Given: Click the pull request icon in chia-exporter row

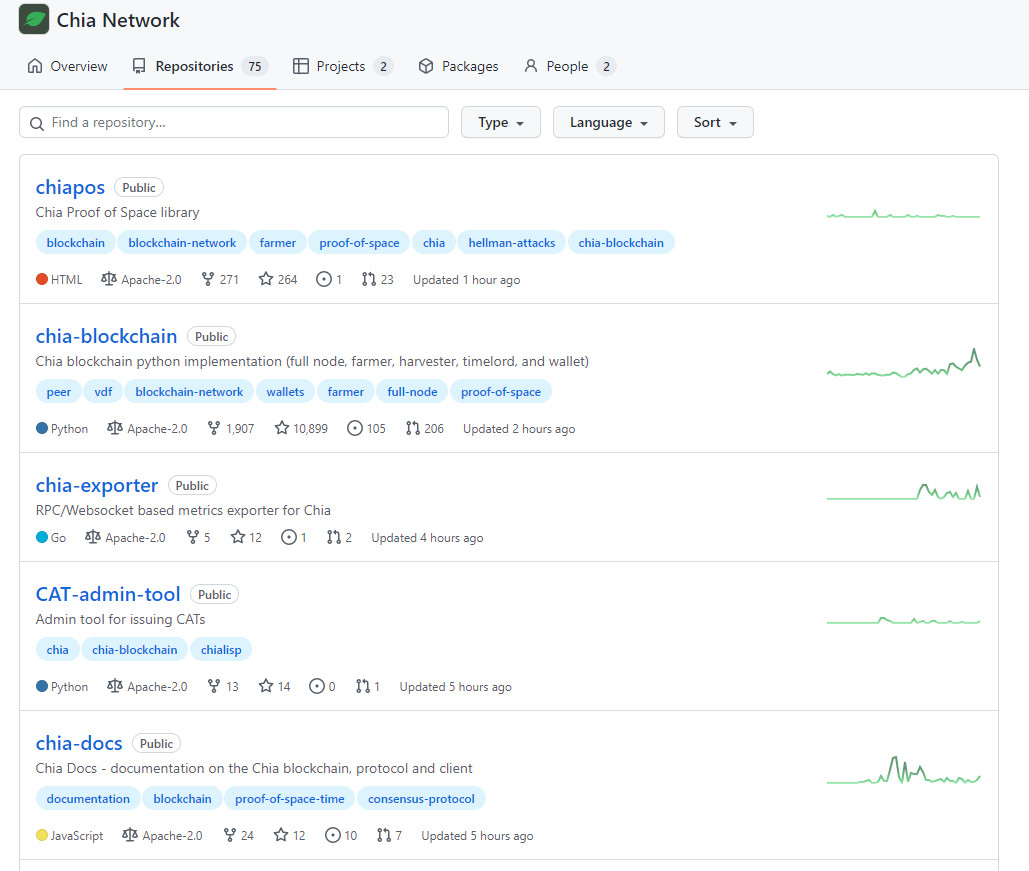Looking at the screenshot, I should 334,538.
